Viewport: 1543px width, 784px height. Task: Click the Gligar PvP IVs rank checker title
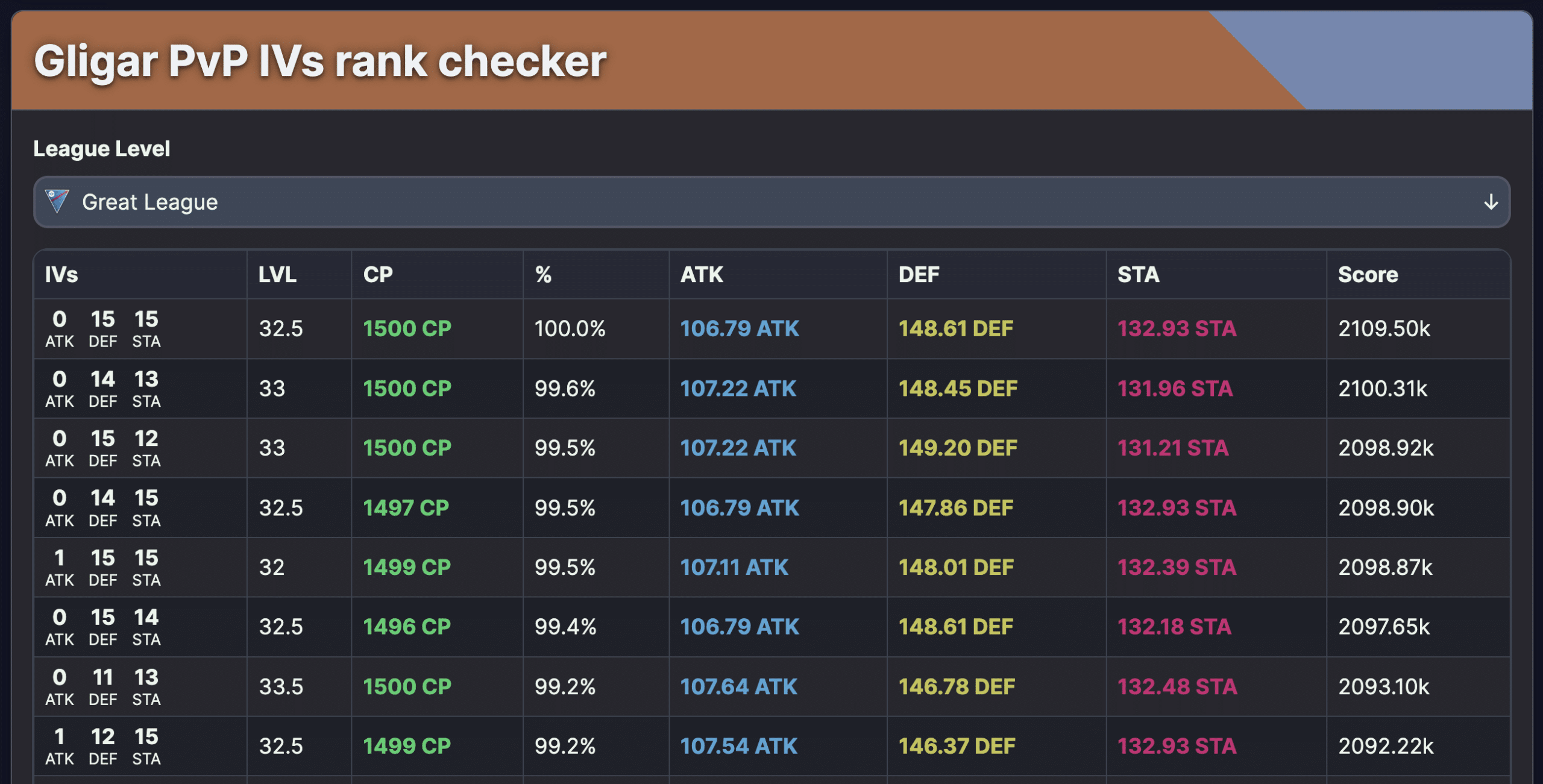pos(319,61)
